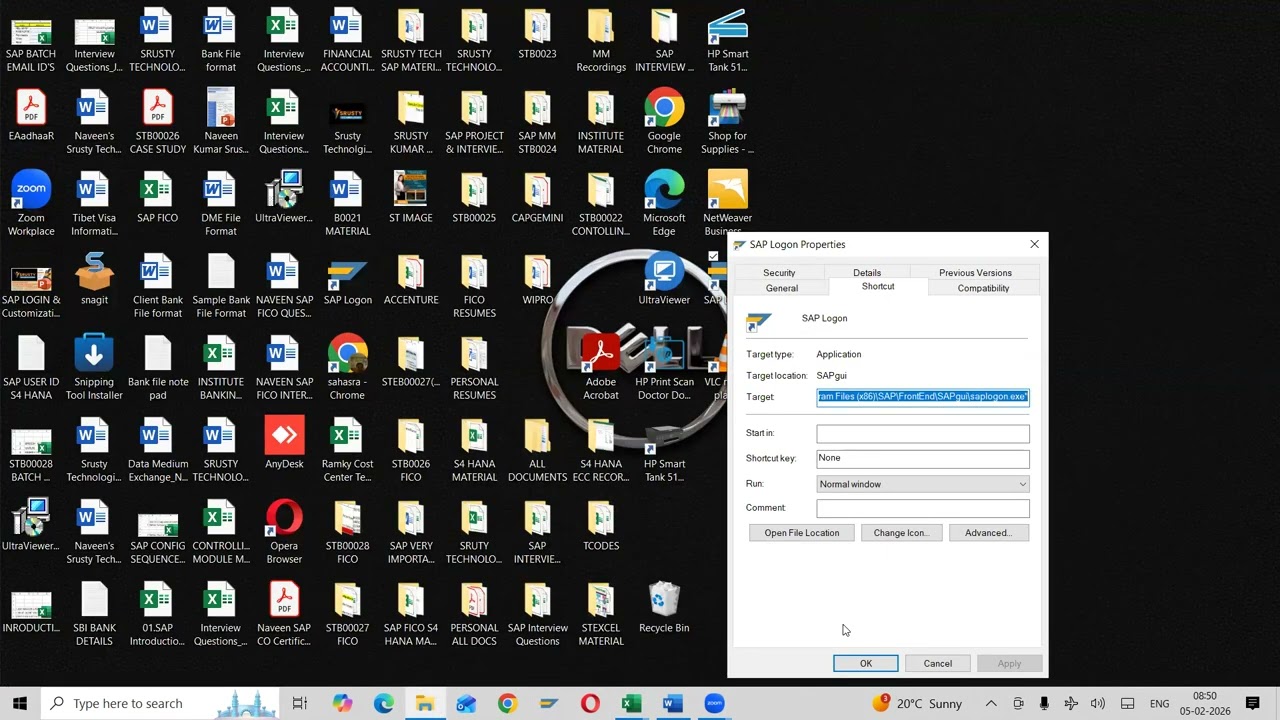Click Cancel in SAP Logon Properties
The height and width of the screenshot is (720, 1280).
[938, 664]
